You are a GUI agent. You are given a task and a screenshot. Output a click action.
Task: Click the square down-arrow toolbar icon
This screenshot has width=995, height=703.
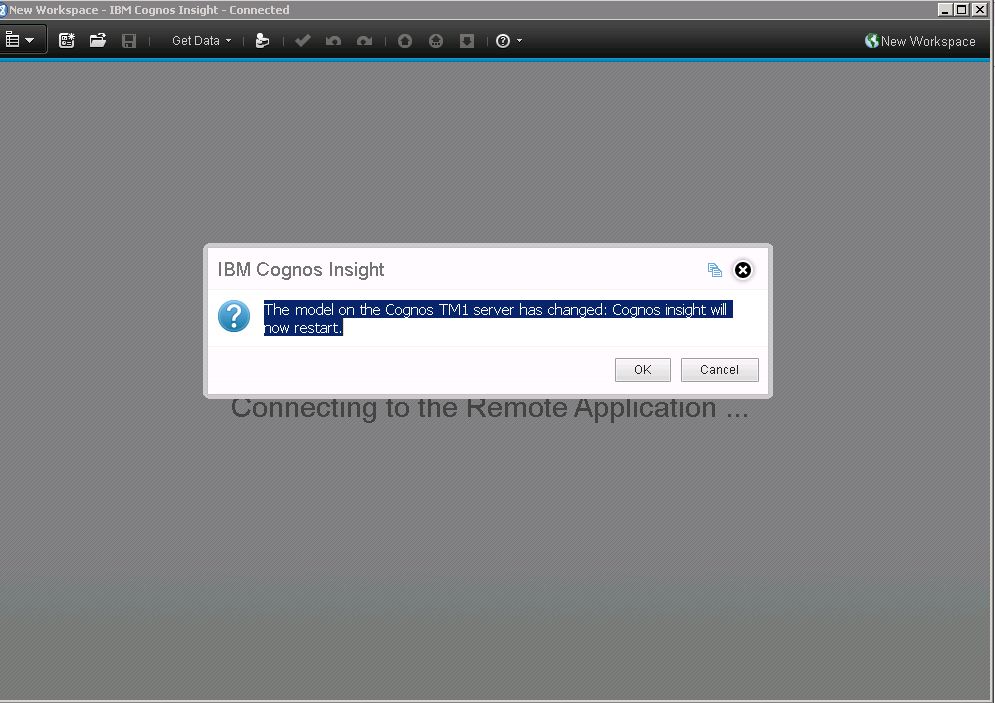[467, 41]
